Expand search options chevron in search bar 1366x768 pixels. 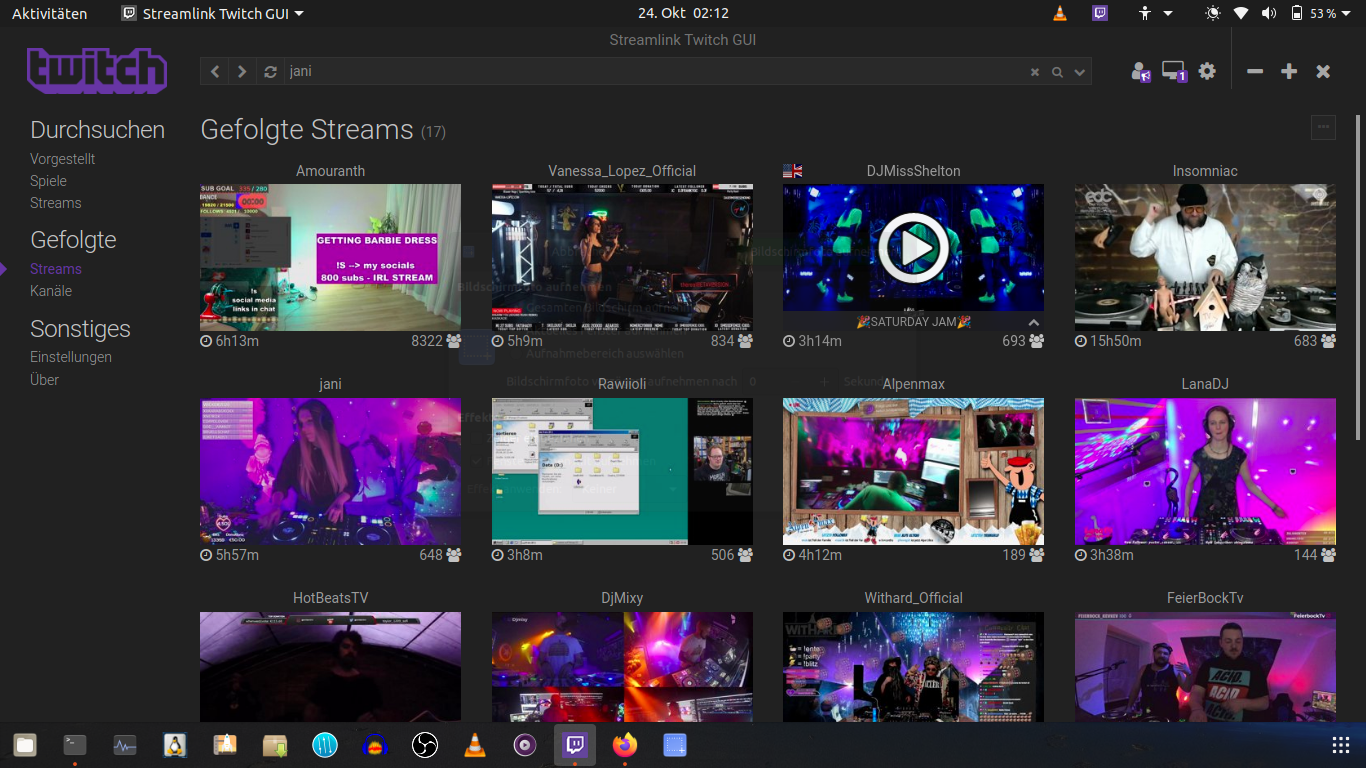coord(1079,72)
